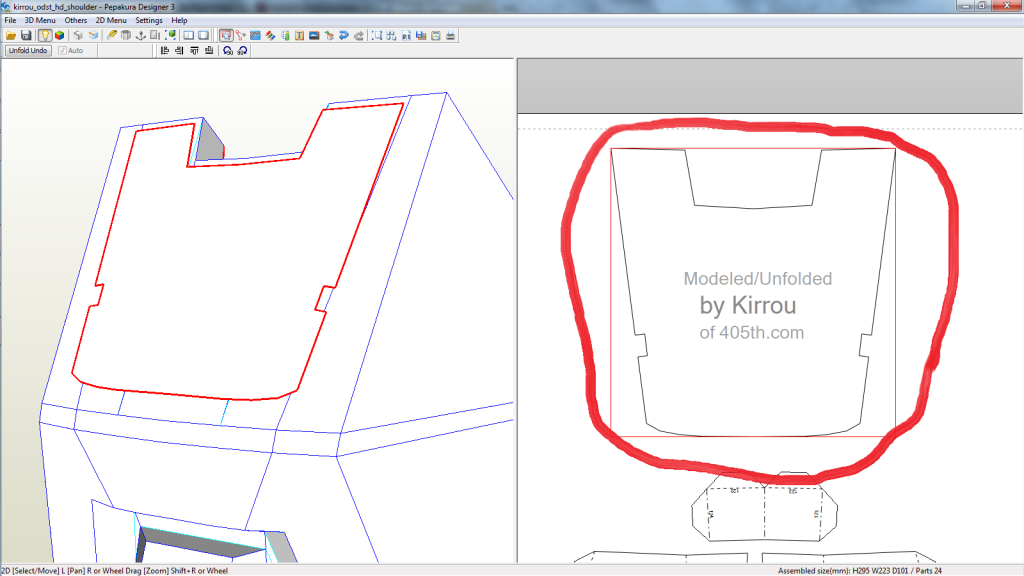Click the Pepakura Designer title bar text
The image size is (1024, 576).
click(x=94, y=7)
